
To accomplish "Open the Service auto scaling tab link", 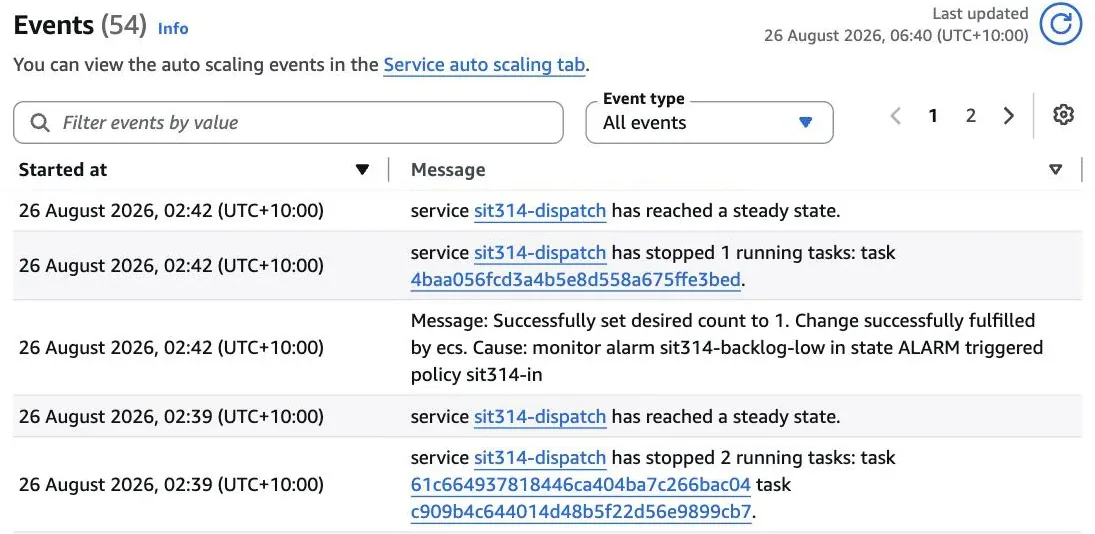I will (x=485, y=65).
